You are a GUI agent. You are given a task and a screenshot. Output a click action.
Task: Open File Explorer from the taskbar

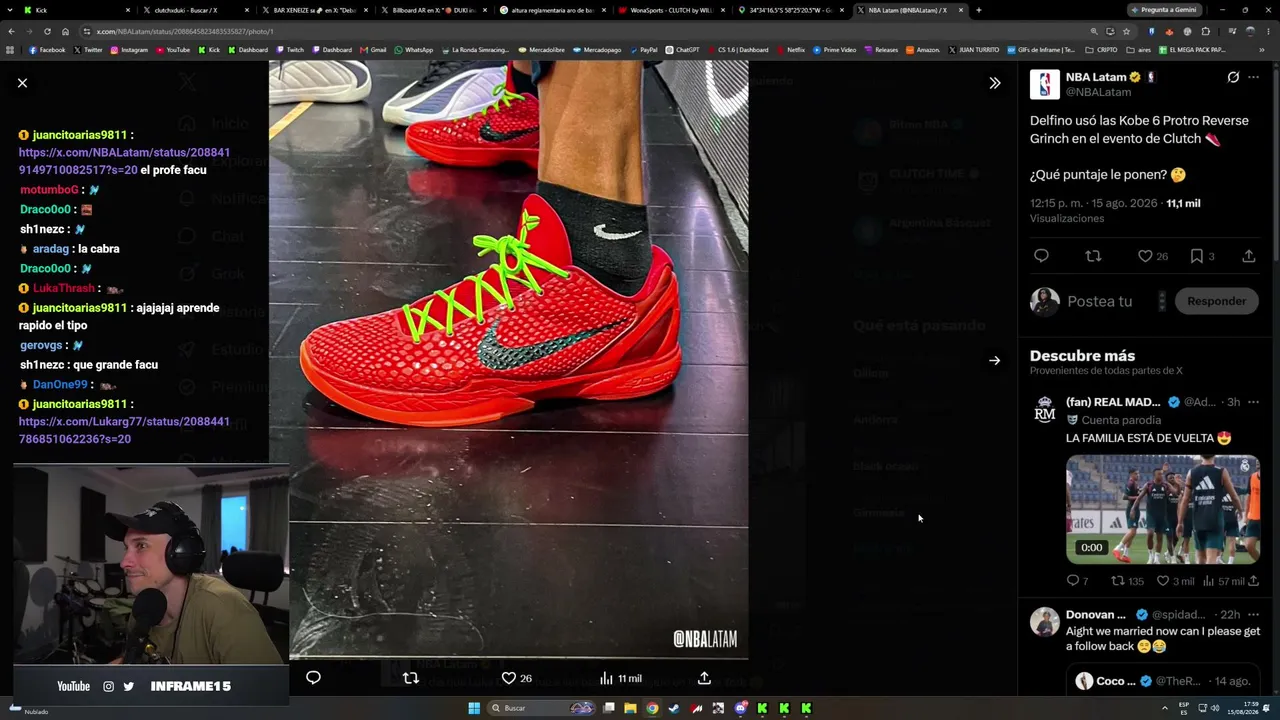tap(630, 708)
